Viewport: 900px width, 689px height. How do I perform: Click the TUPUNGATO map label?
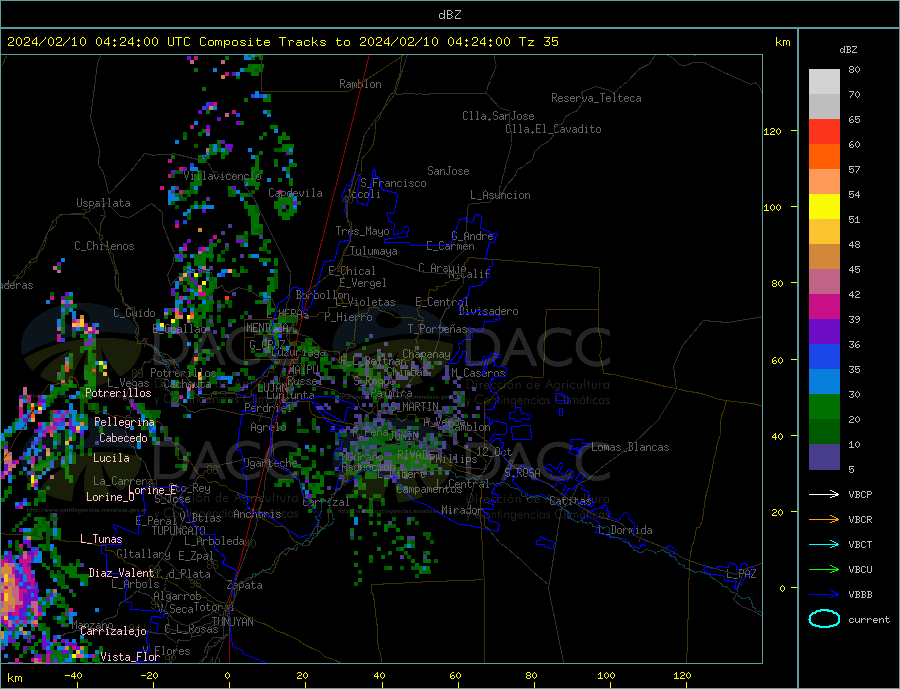pyautogui.click(x=179, y=531)
